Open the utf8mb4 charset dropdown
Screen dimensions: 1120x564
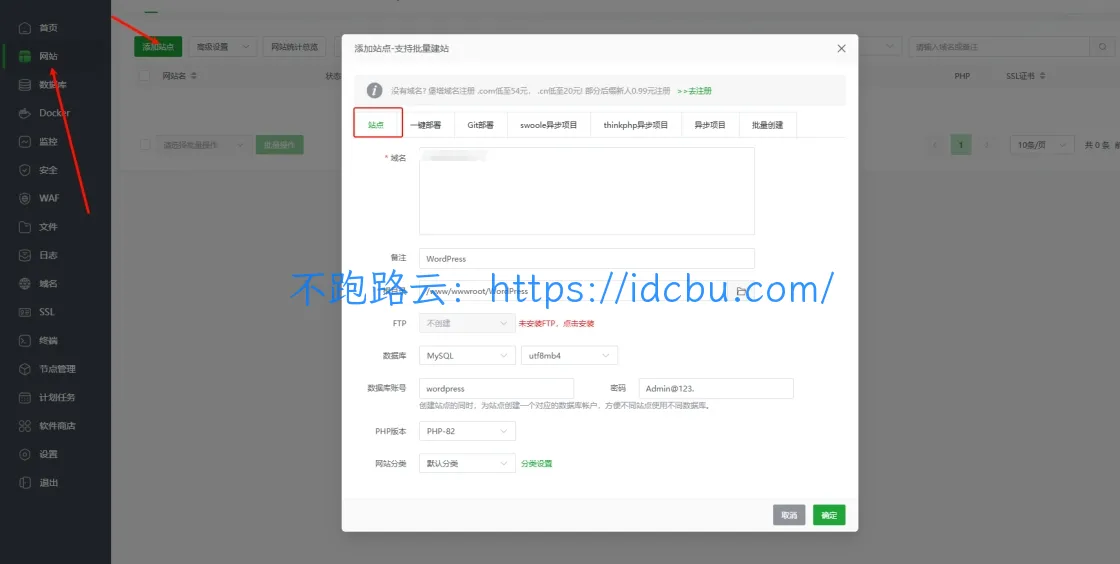(x=569, y=356)
